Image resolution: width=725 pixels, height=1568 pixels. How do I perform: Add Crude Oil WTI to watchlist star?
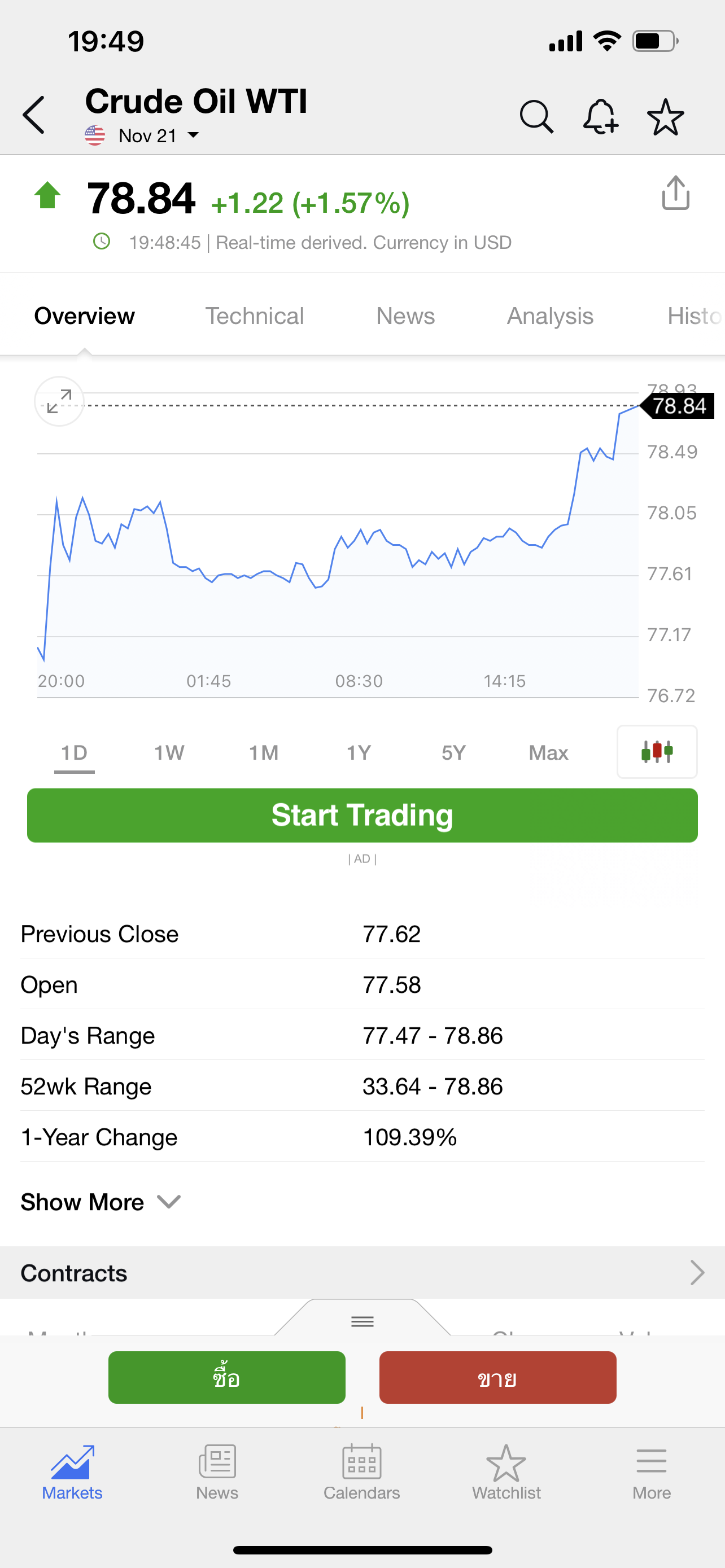[665, 117]
